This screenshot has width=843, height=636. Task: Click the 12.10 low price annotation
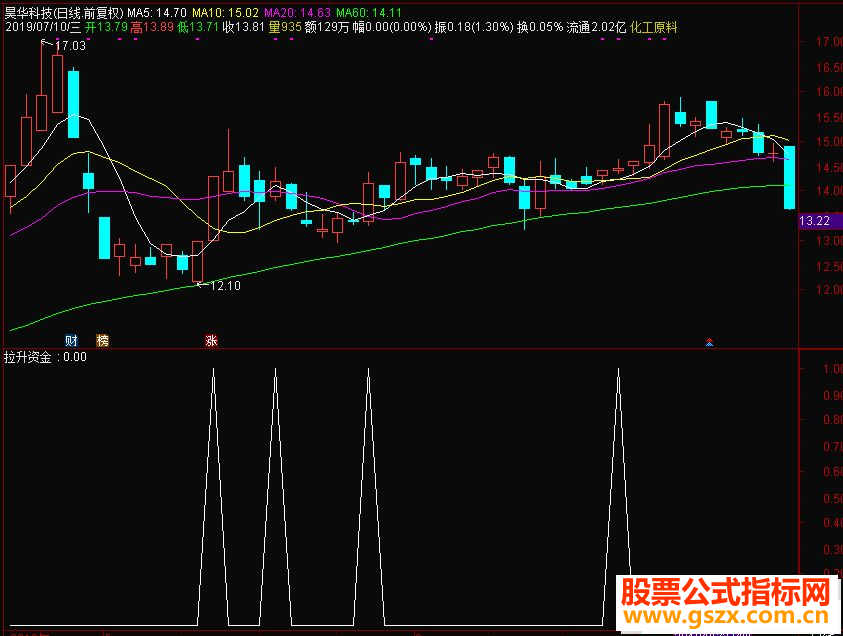225,286
